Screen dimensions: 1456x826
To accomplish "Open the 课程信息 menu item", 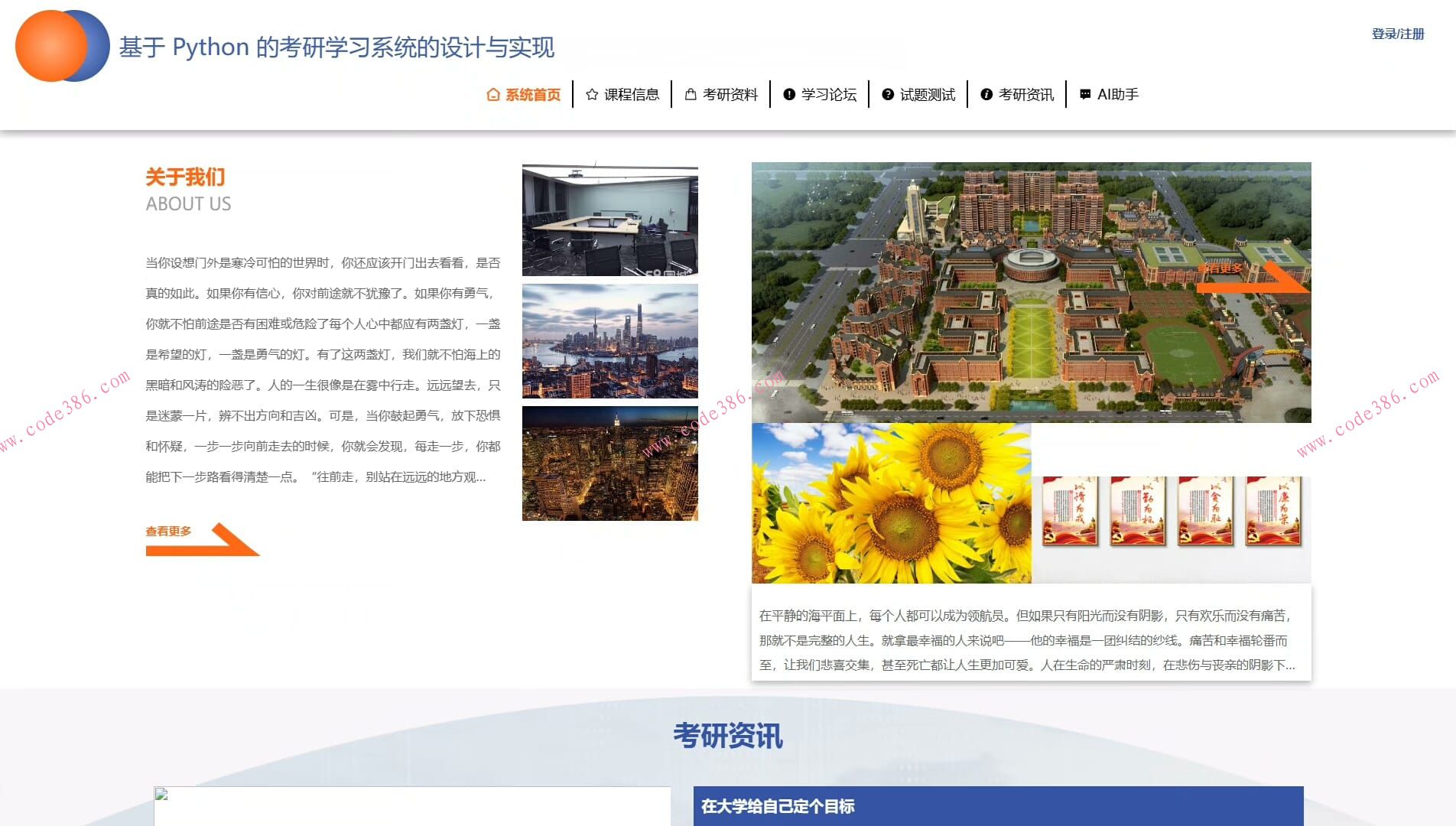I will tap(622, 95).
